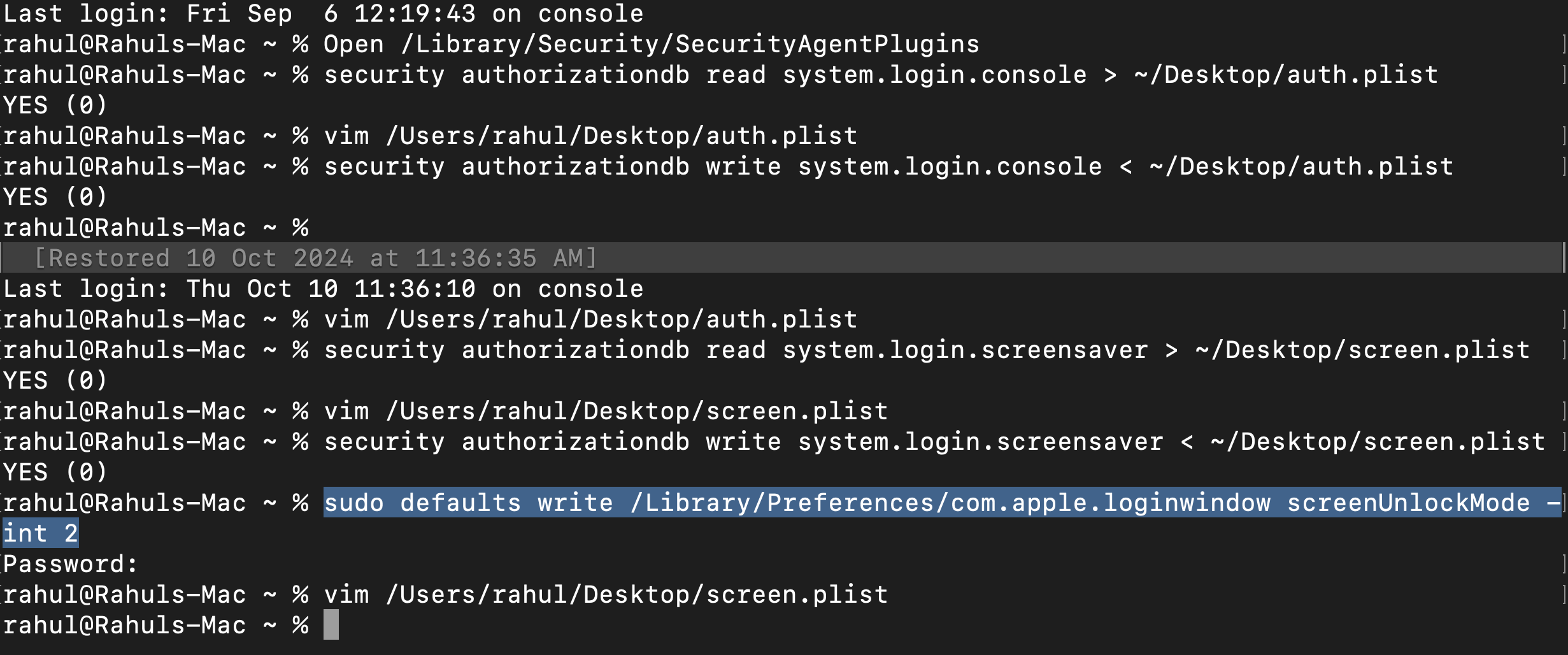The width and height of the screenshot is (1568, 655).
Task: Click the ~/Desktop/auth.plist path in write command
Action: 1301,166
